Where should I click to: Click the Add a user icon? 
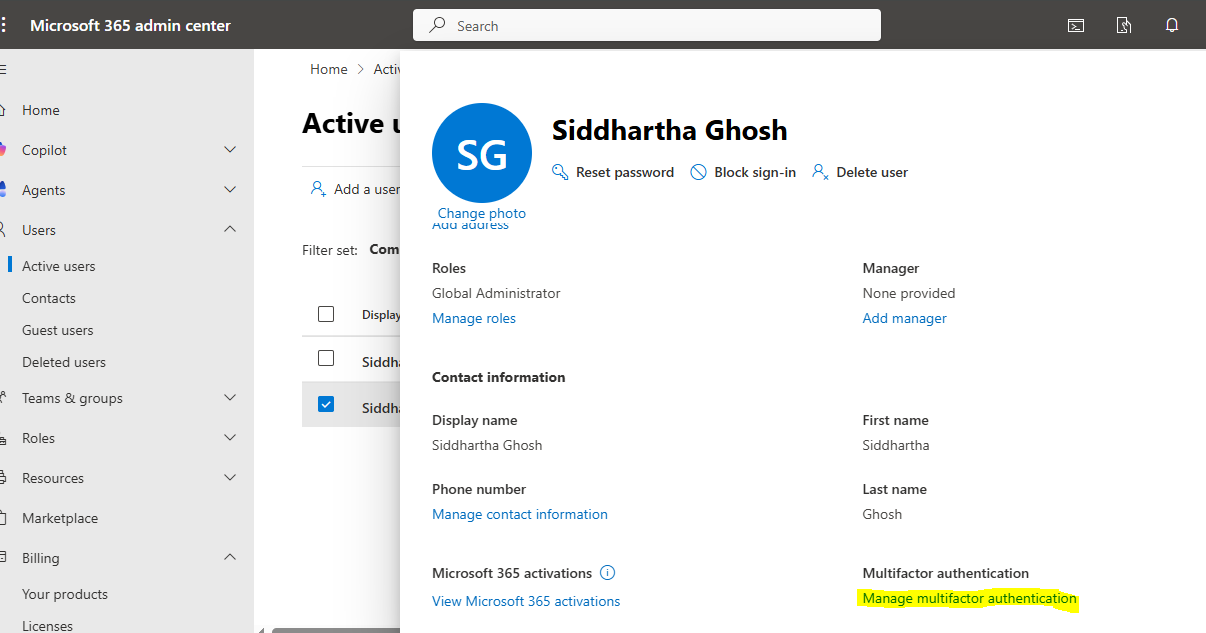[x=318, y=189]
